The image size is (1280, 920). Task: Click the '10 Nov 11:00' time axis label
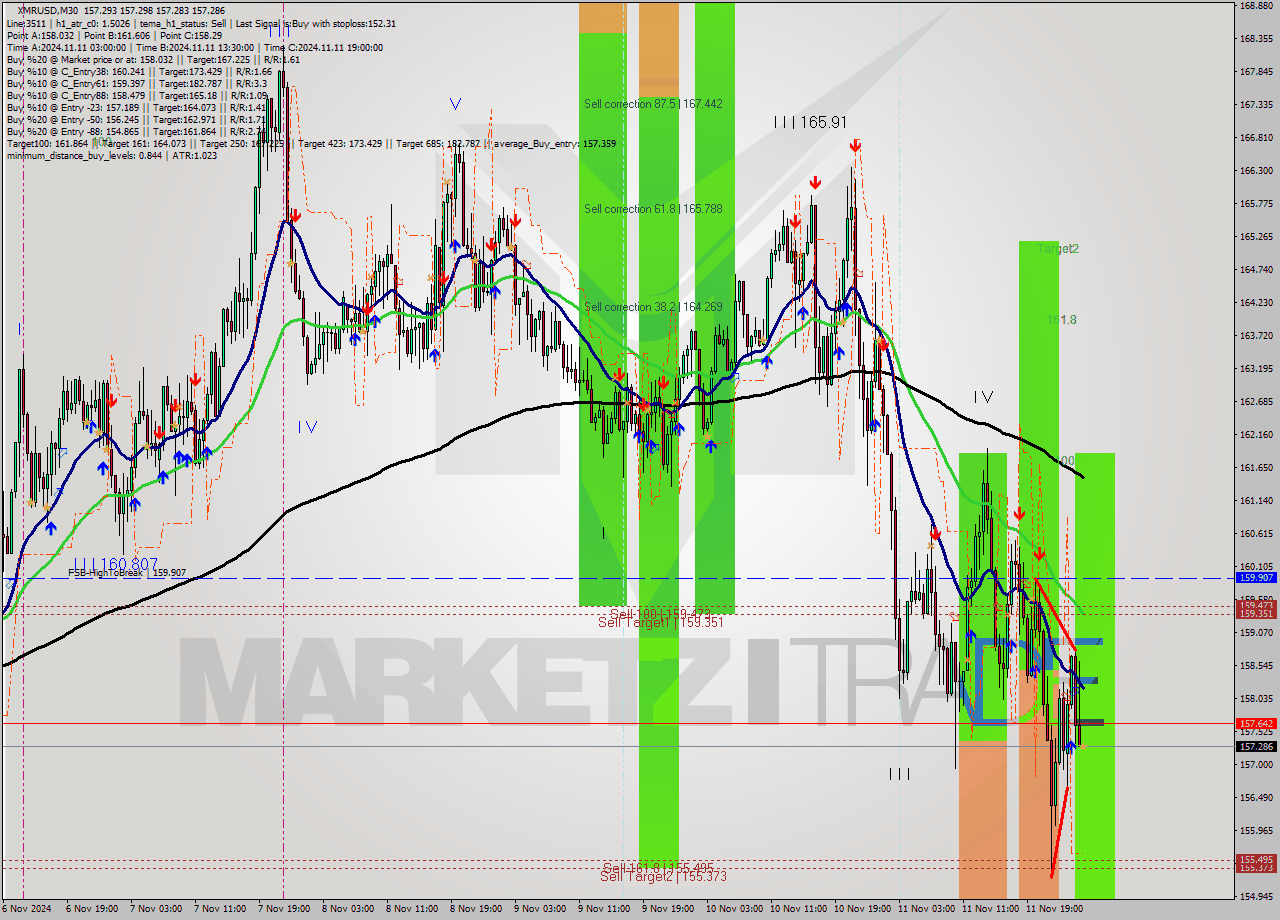click(x=798, y=909)
